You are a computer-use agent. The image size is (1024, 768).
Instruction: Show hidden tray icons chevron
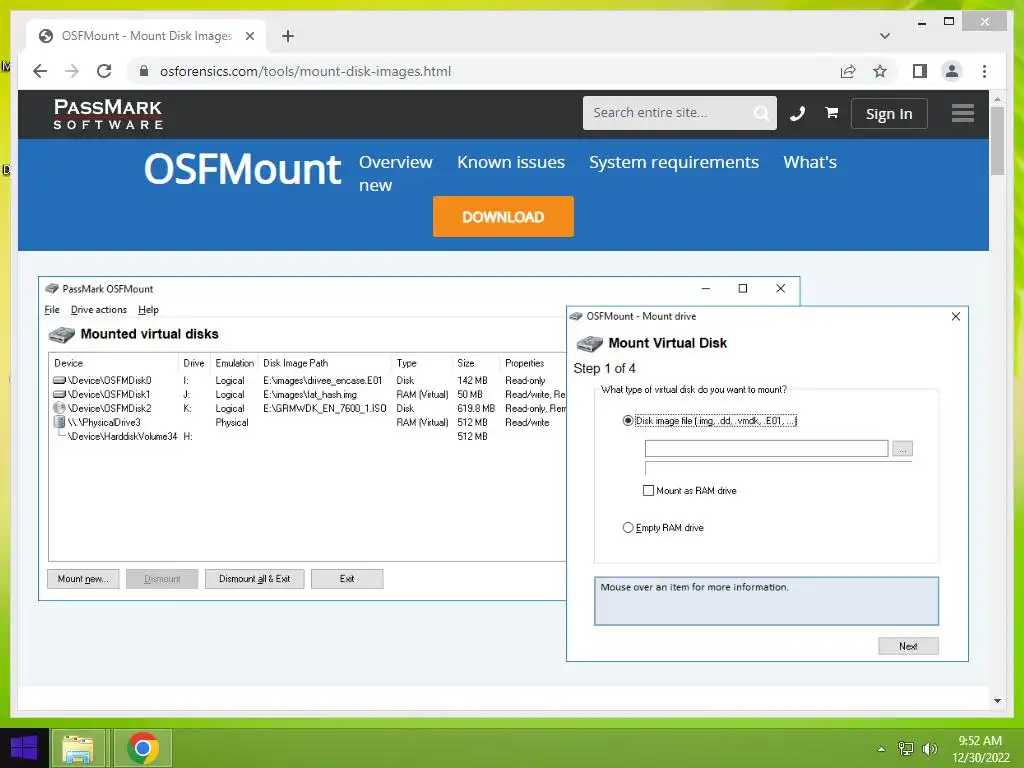coord(882,749)
